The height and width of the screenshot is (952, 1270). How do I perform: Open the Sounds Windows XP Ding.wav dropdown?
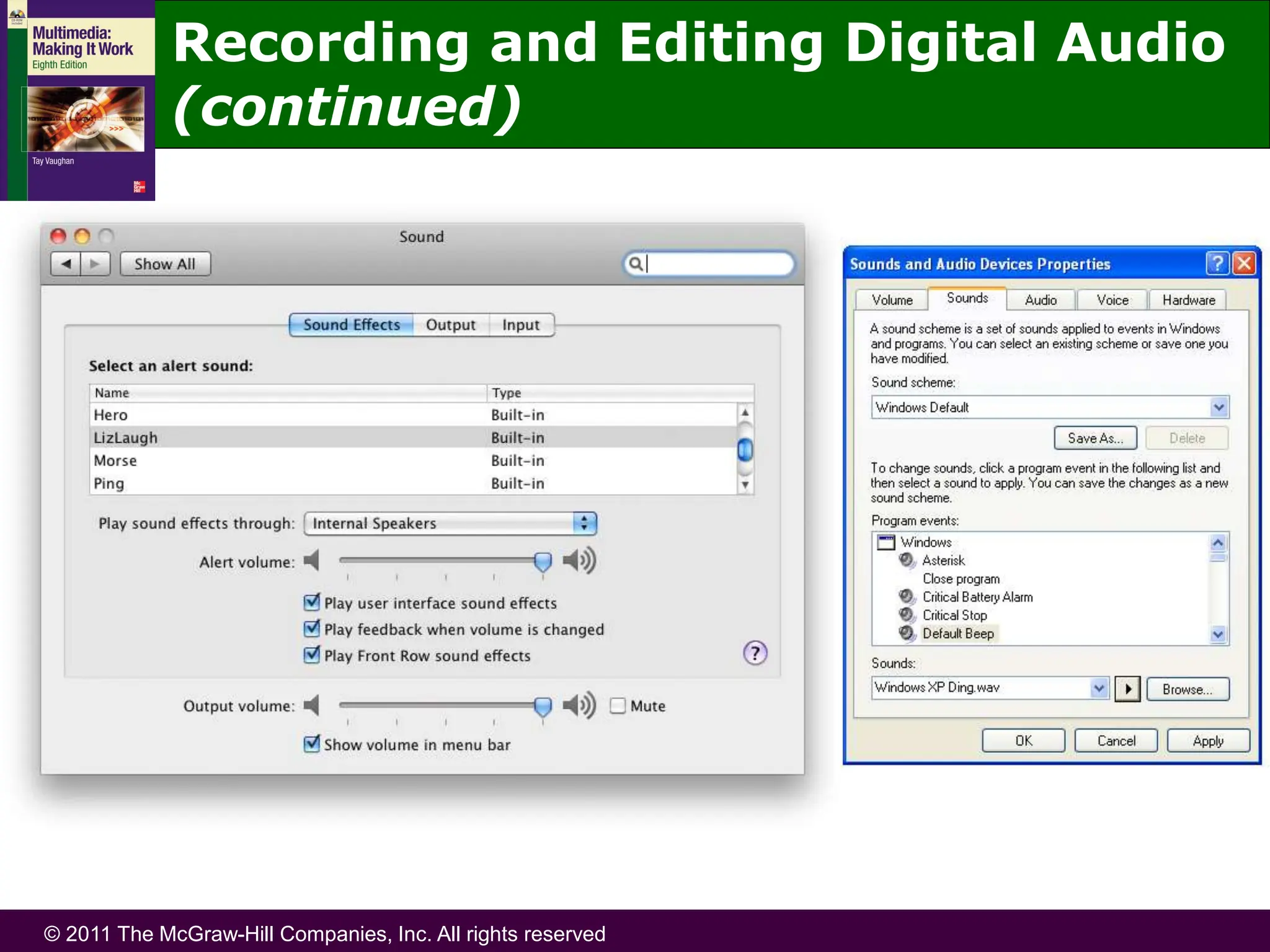click(x=990, y=687)
